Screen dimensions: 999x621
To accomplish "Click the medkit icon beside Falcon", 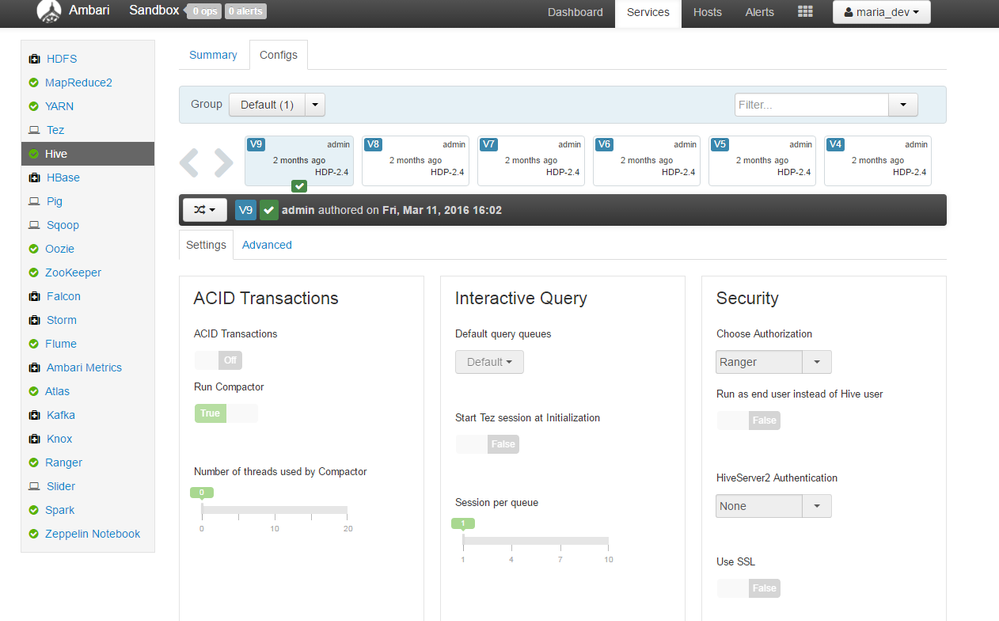I will click(x=34, y=296).
